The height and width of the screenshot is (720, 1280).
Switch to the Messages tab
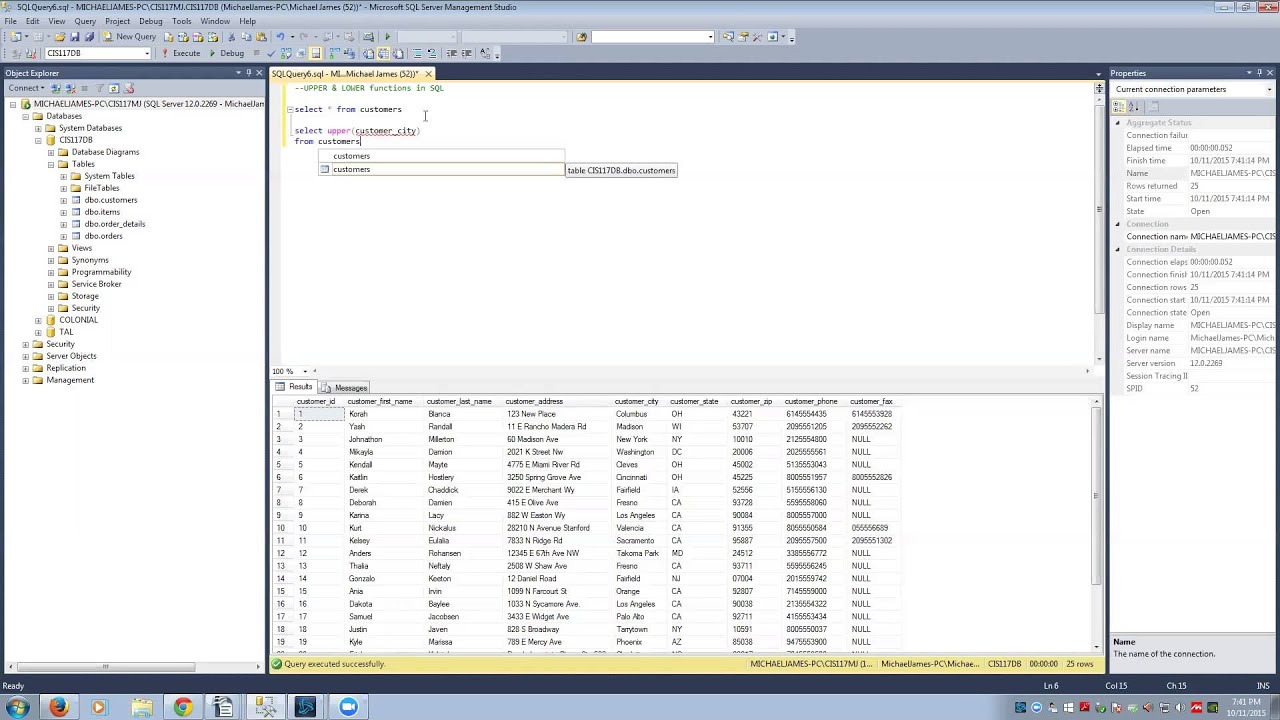click(345, 388)
